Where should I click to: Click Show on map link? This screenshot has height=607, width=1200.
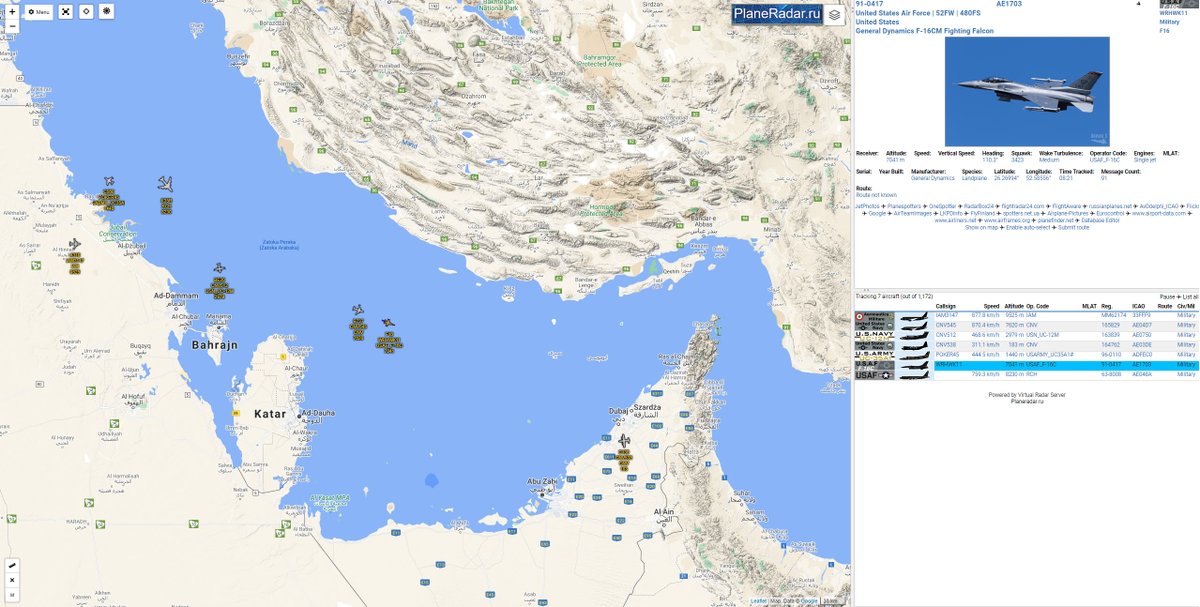[x=981, y=227]
